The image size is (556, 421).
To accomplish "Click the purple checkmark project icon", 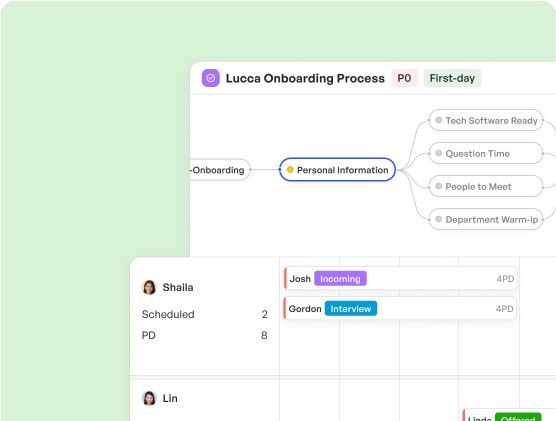I will [211, 78].
